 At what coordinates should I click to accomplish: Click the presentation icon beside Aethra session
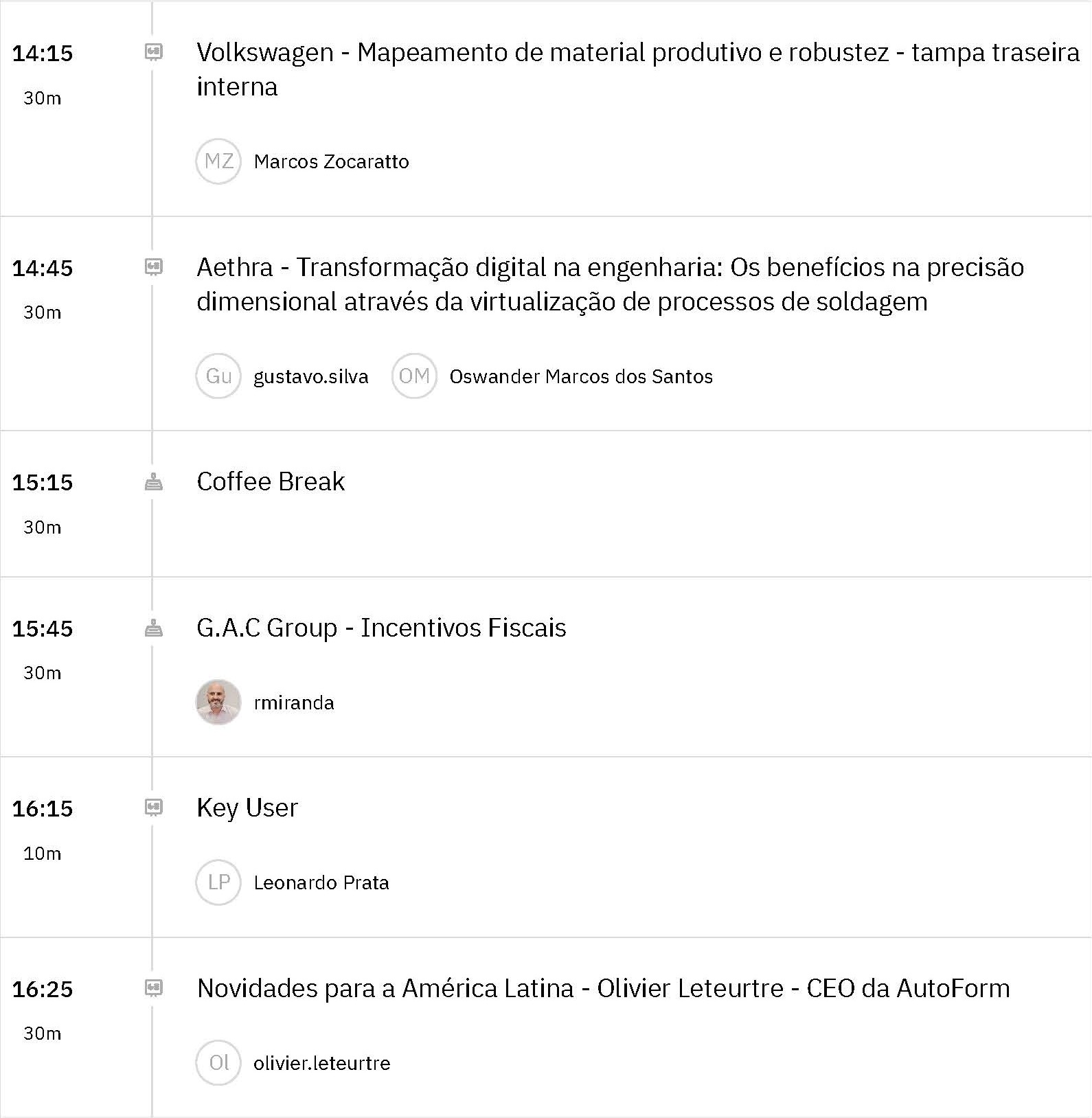pyautogui.click(x=154, y=266)
